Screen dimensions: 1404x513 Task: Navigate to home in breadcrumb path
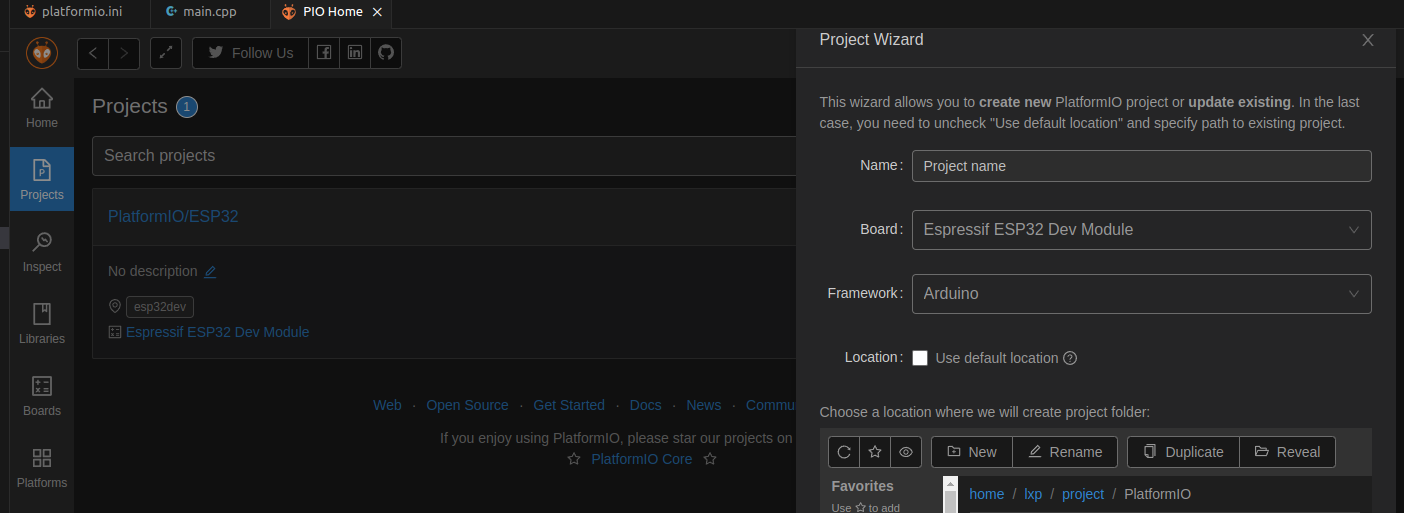click(x=987, y=494)
